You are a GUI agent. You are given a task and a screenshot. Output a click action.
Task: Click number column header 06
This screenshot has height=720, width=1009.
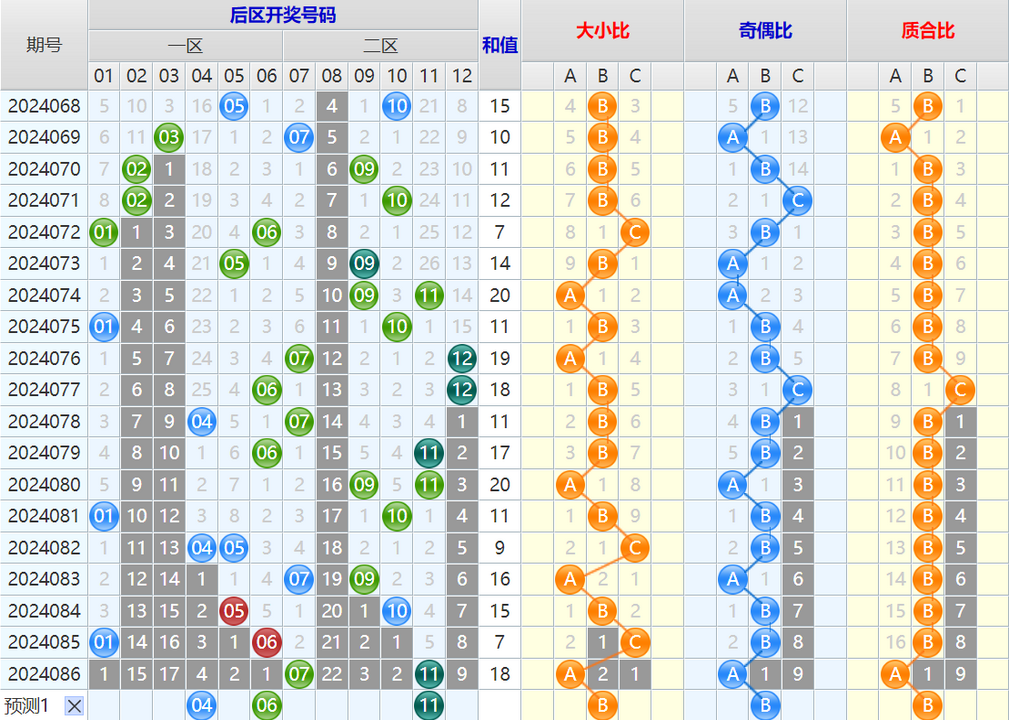tap(266, 76)
